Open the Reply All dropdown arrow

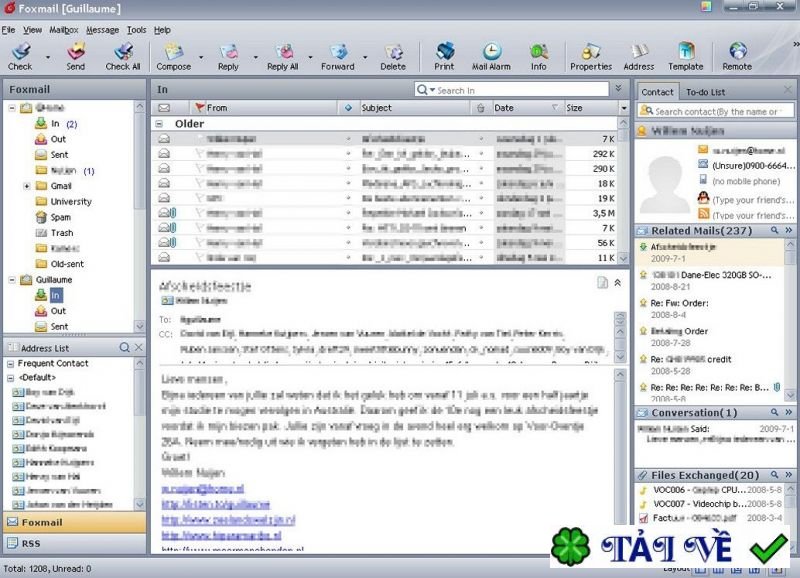(x=310, y=57)
